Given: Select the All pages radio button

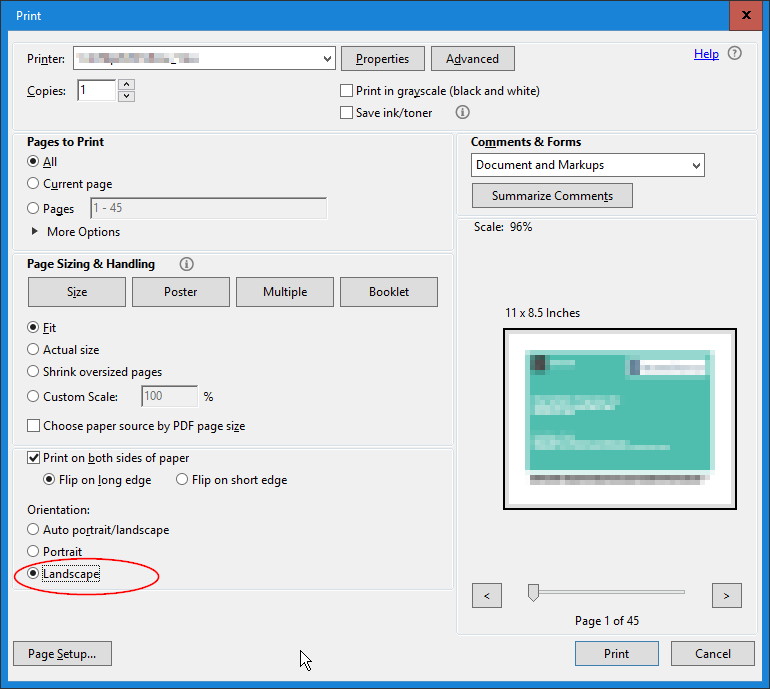Looking at the screenshot, I should 33,161.
